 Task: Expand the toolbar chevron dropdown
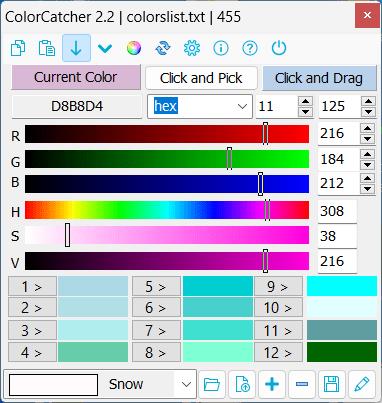pos(105,49)
